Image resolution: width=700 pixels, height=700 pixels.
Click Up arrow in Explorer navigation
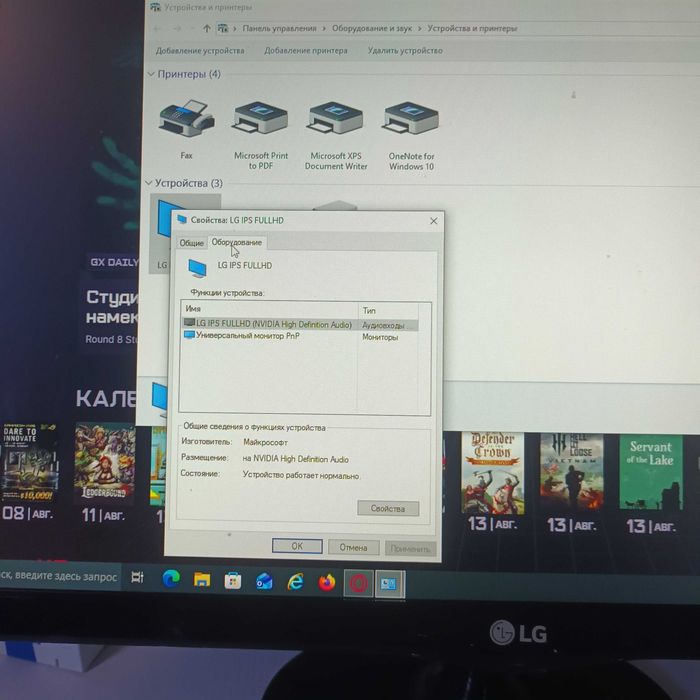click(206, 29)
